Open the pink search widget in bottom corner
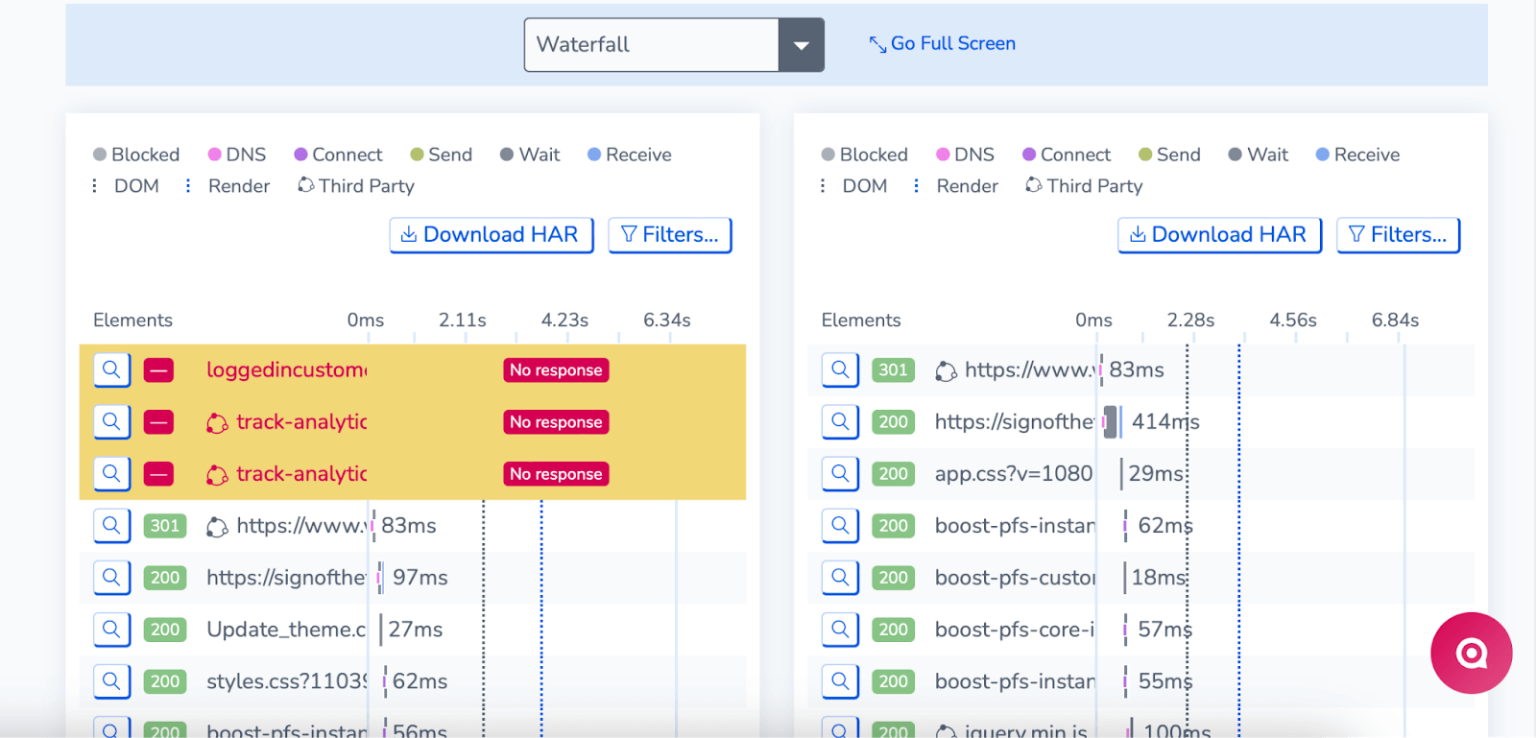 pos(1470,652)
